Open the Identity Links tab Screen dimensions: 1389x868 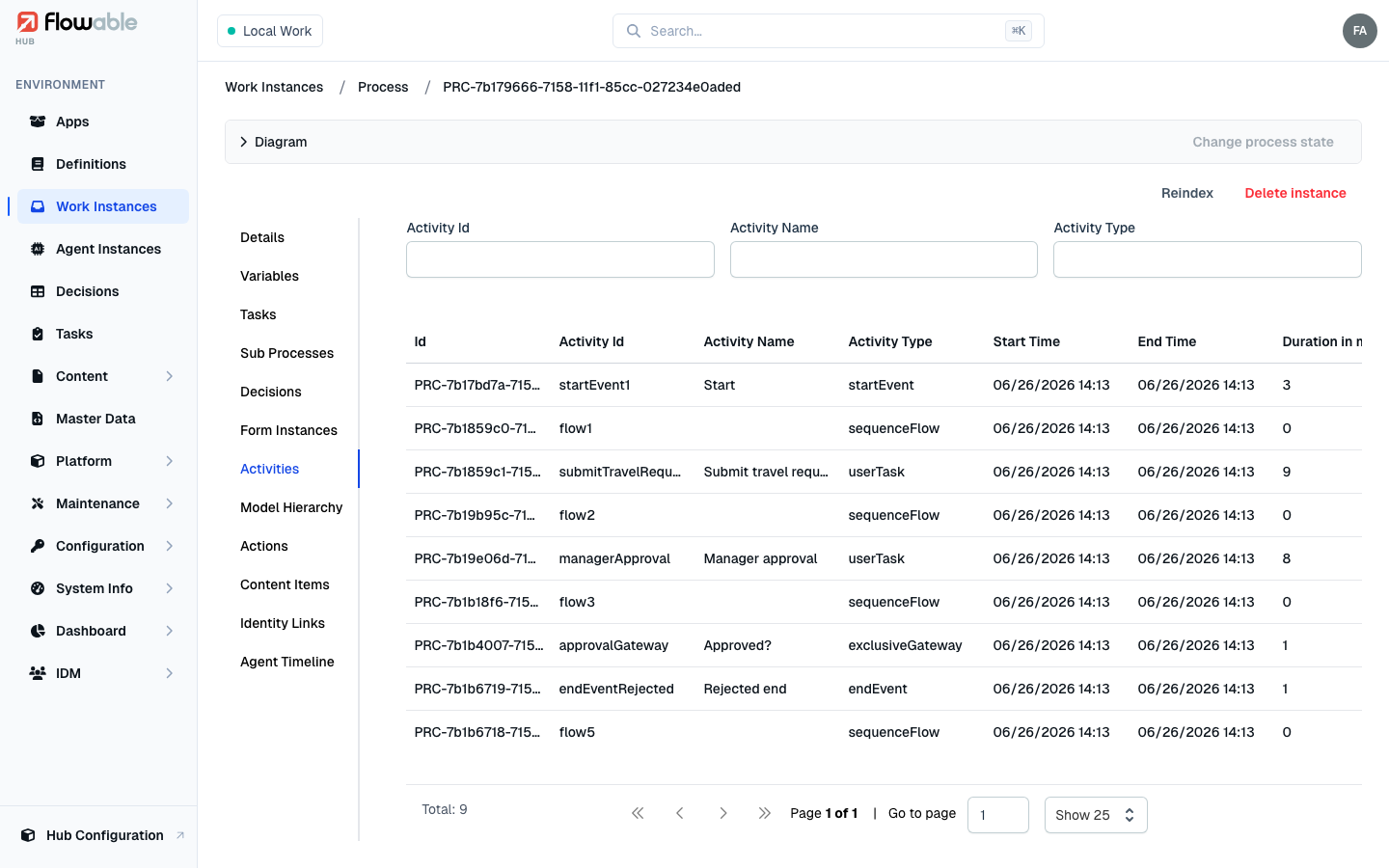pos(283,623)
